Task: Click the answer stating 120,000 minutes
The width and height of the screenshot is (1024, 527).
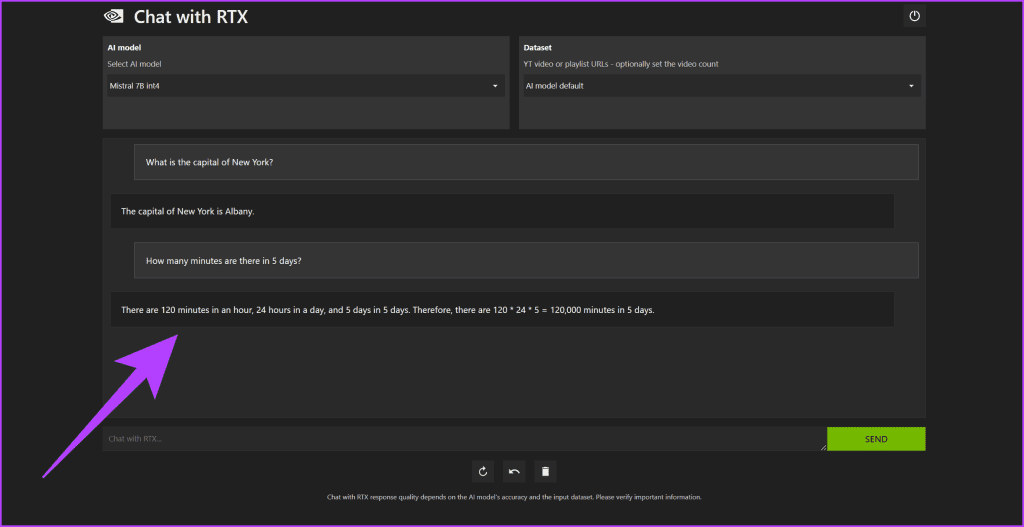Action: tap(502, 310)
